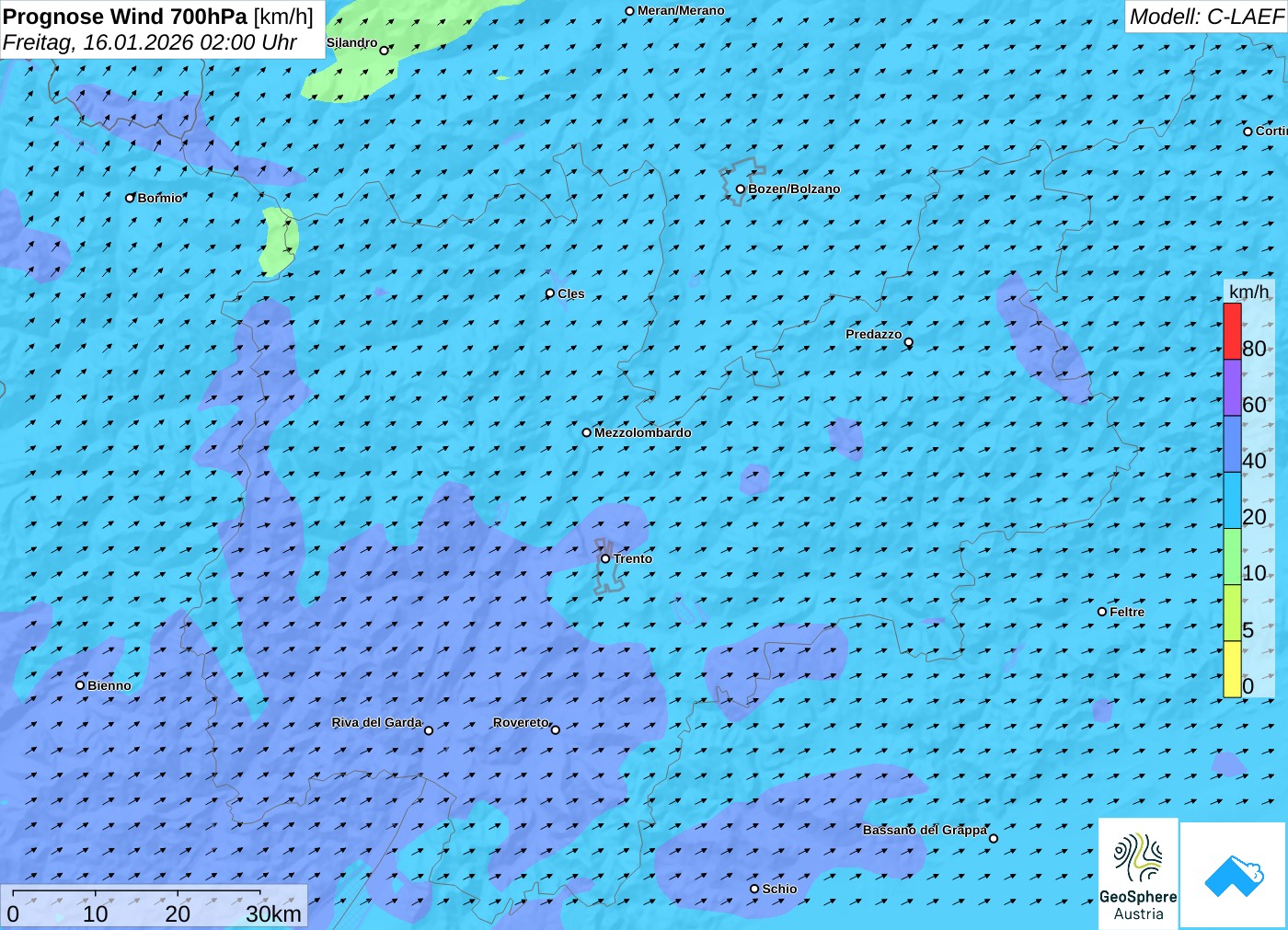The width and height of the screenshot is (1288, 930).
Task: Click the GeoSphere Austria logo
Action: click(1138, 873)
